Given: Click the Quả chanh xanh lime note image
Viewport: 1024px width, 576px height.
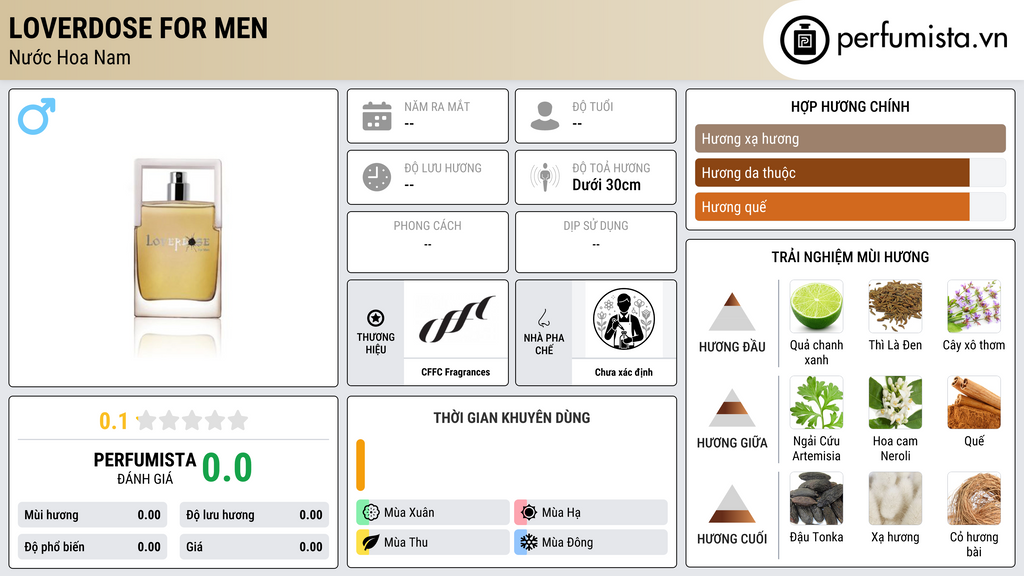Looking at the screenshot, I should pyautogui.click(x=816, y=306).
